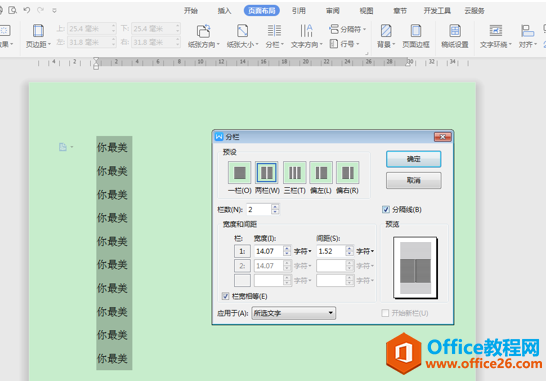The height and width of the screenshot is (381, 549).
Task: Open the column 1 spacing unit 字符 dropdown
Action: tap(365, 251)
